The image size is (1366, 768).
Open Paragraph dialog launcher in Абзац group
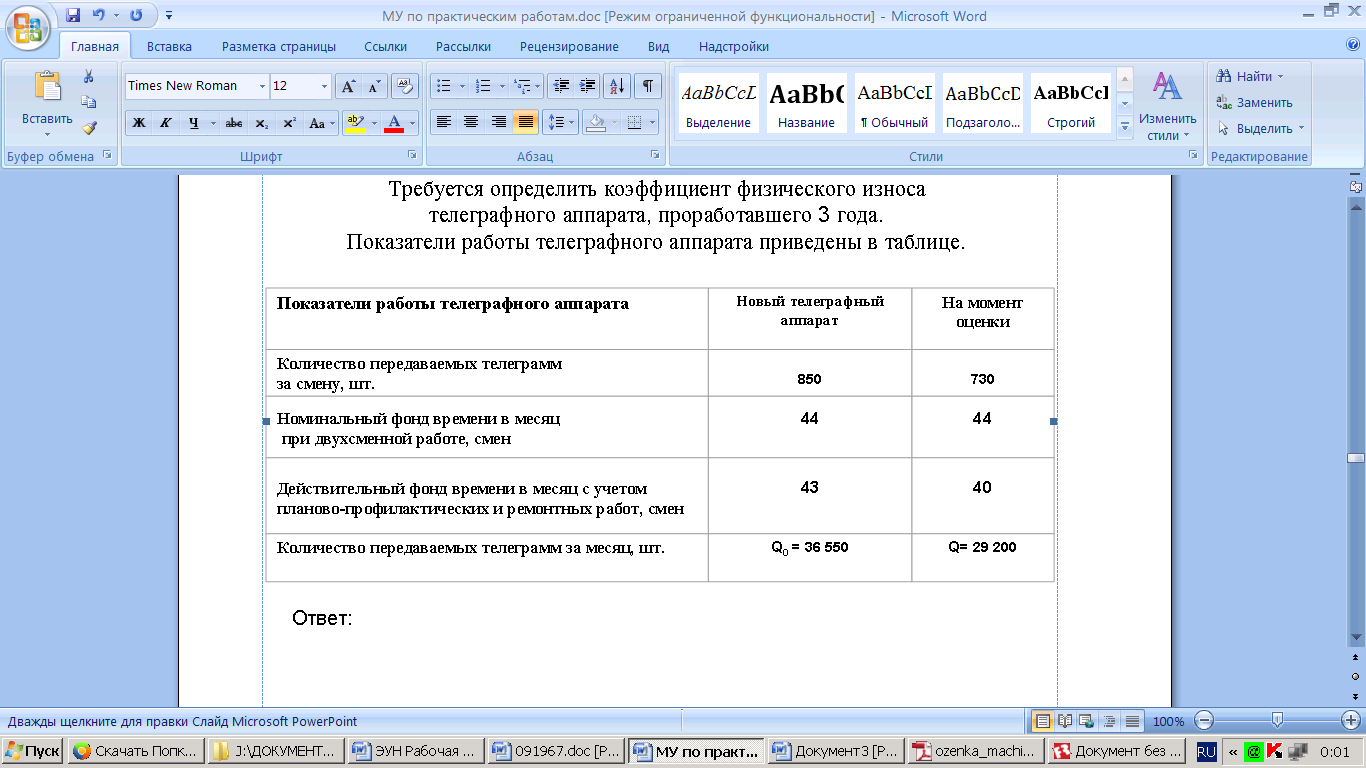(655, 155)
